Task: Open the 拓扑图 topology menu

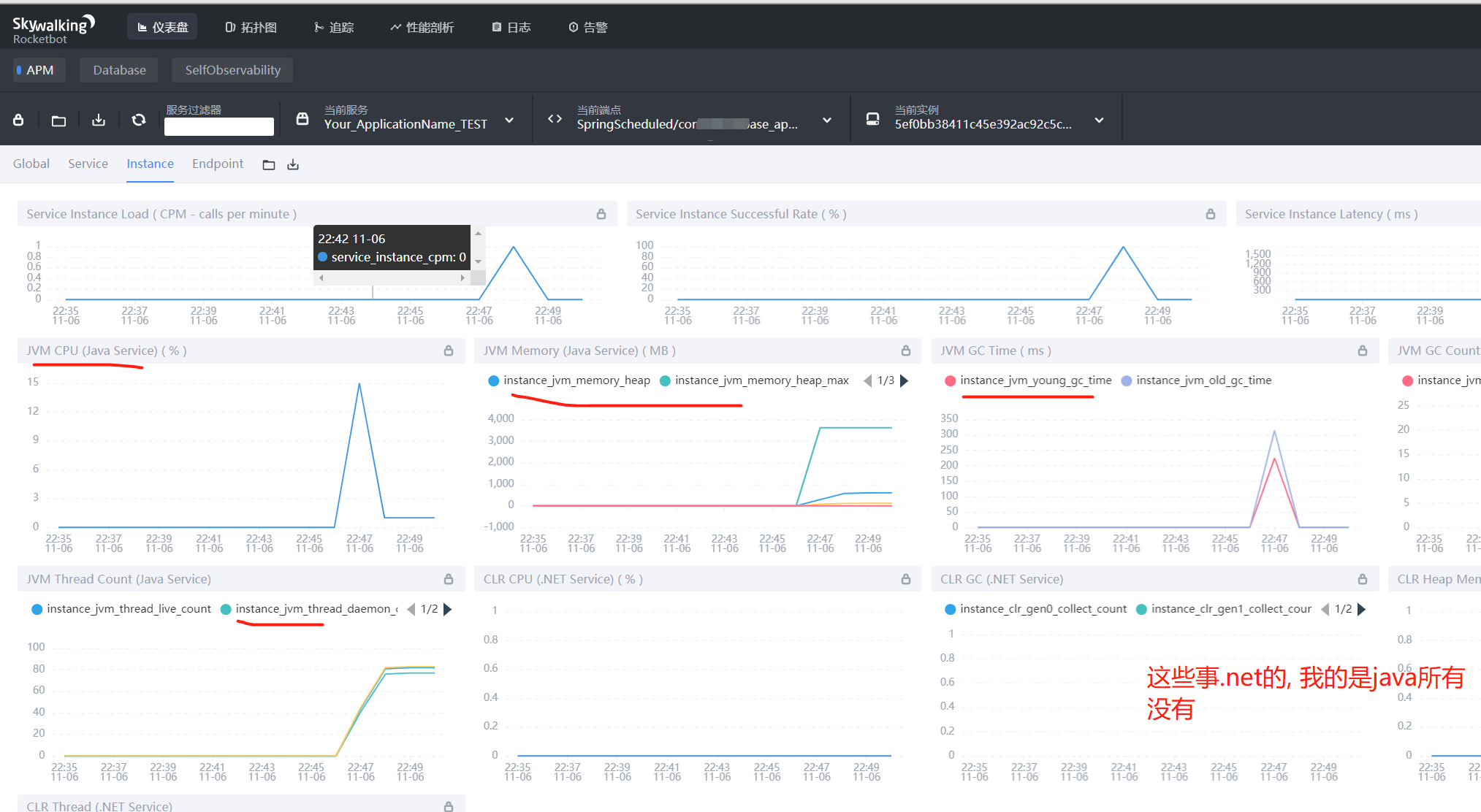Action: coord(251,27)
